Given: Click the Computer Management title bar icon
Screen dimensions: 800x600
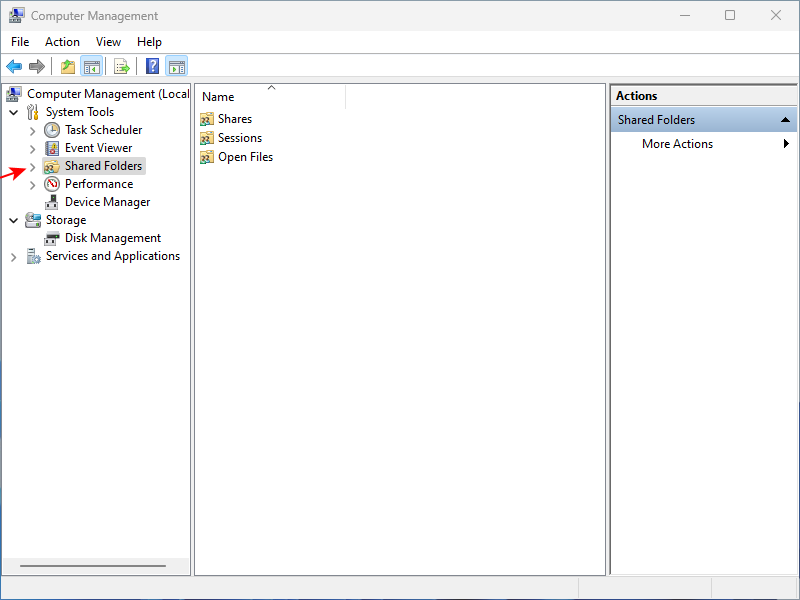Looking at the screenshot, I should tap(16, 15).
